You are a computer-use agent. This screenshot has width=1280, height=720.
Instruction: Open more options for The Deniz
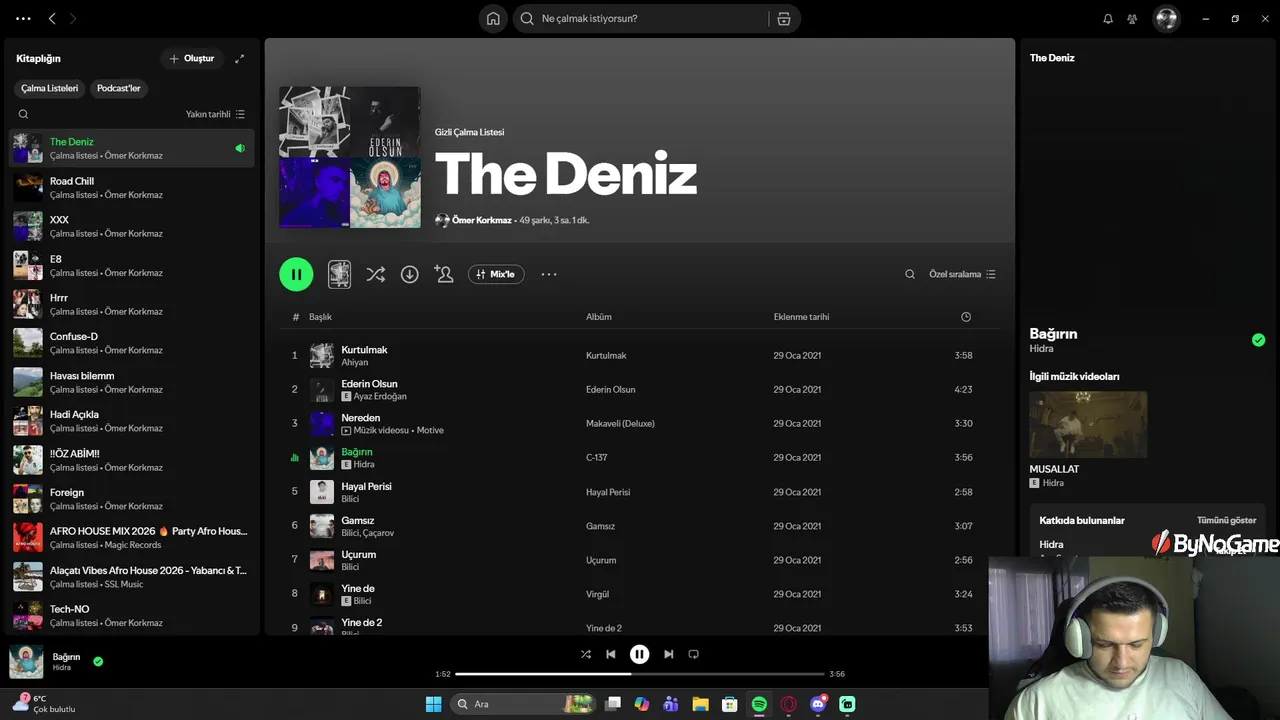549,274
